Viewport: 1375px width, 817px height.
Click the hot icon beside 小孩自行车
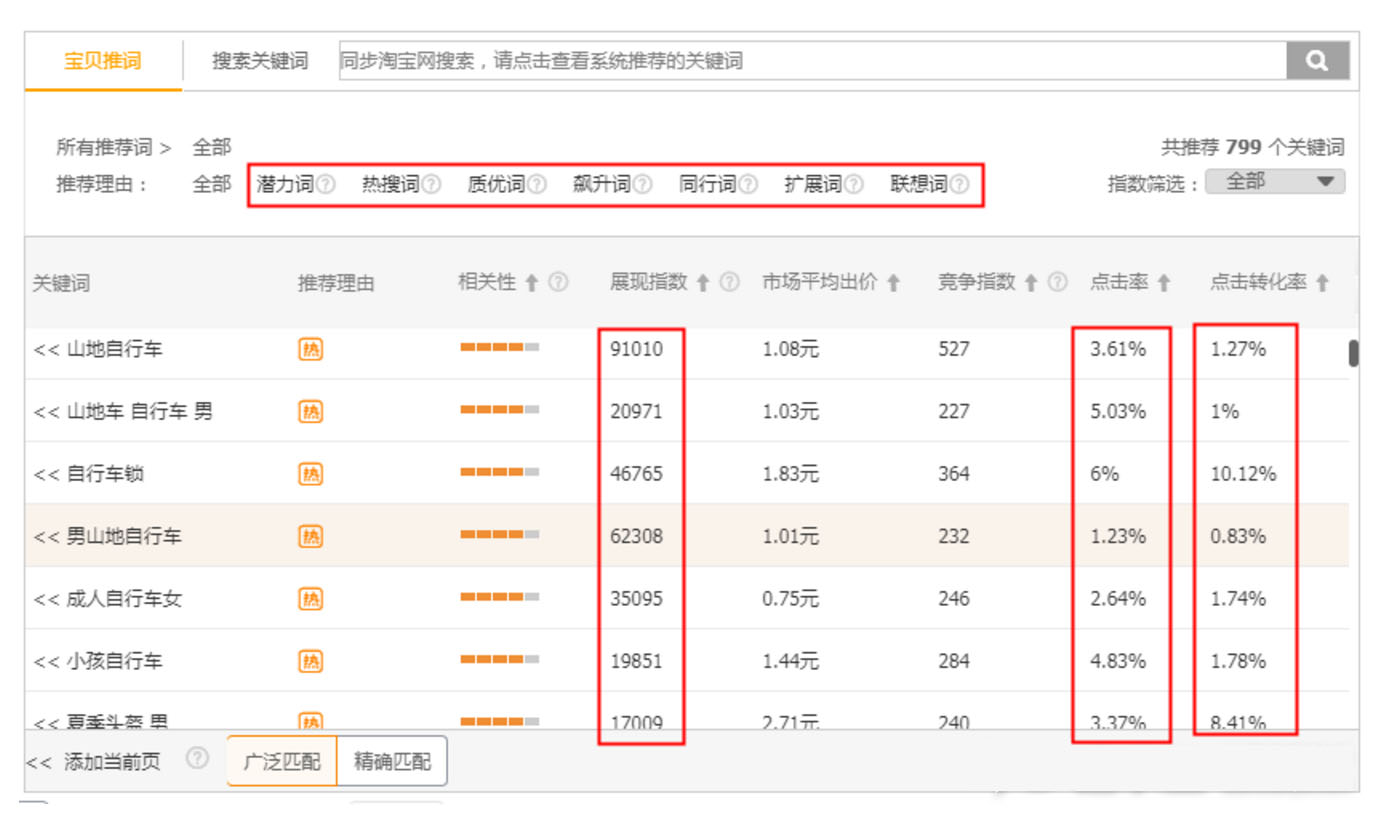pyautogui.click(x=309, y=660)
